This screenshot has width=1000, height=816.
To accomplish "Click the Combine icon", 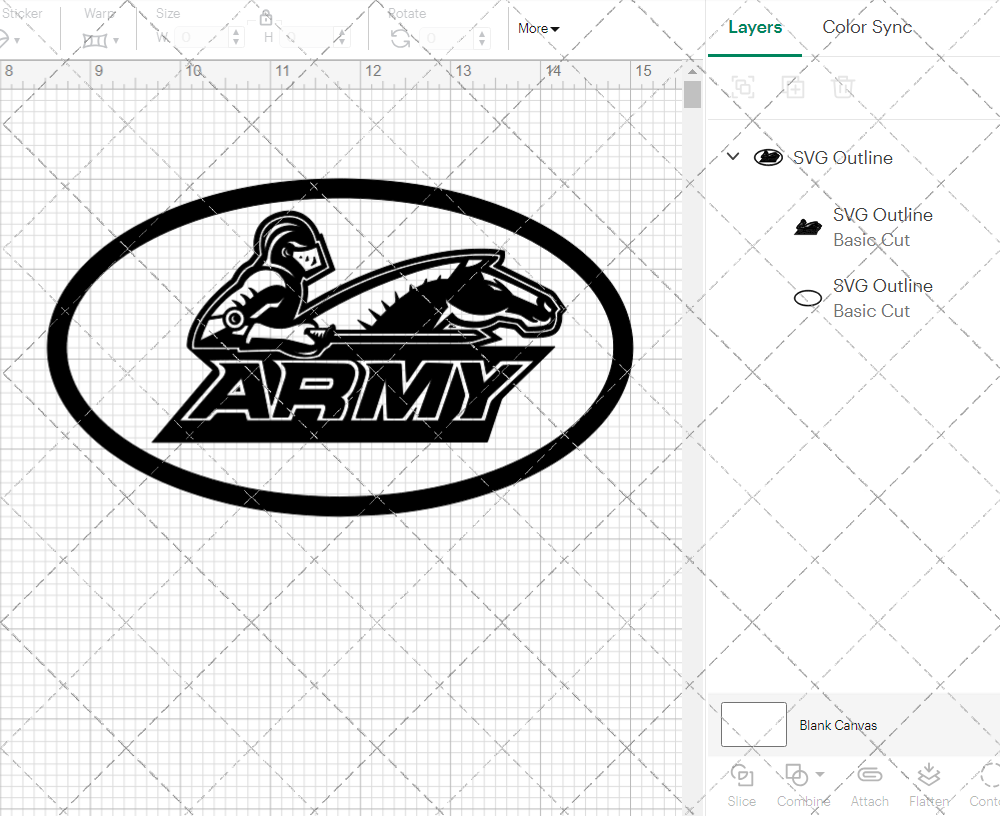I will tap(797, 775).
